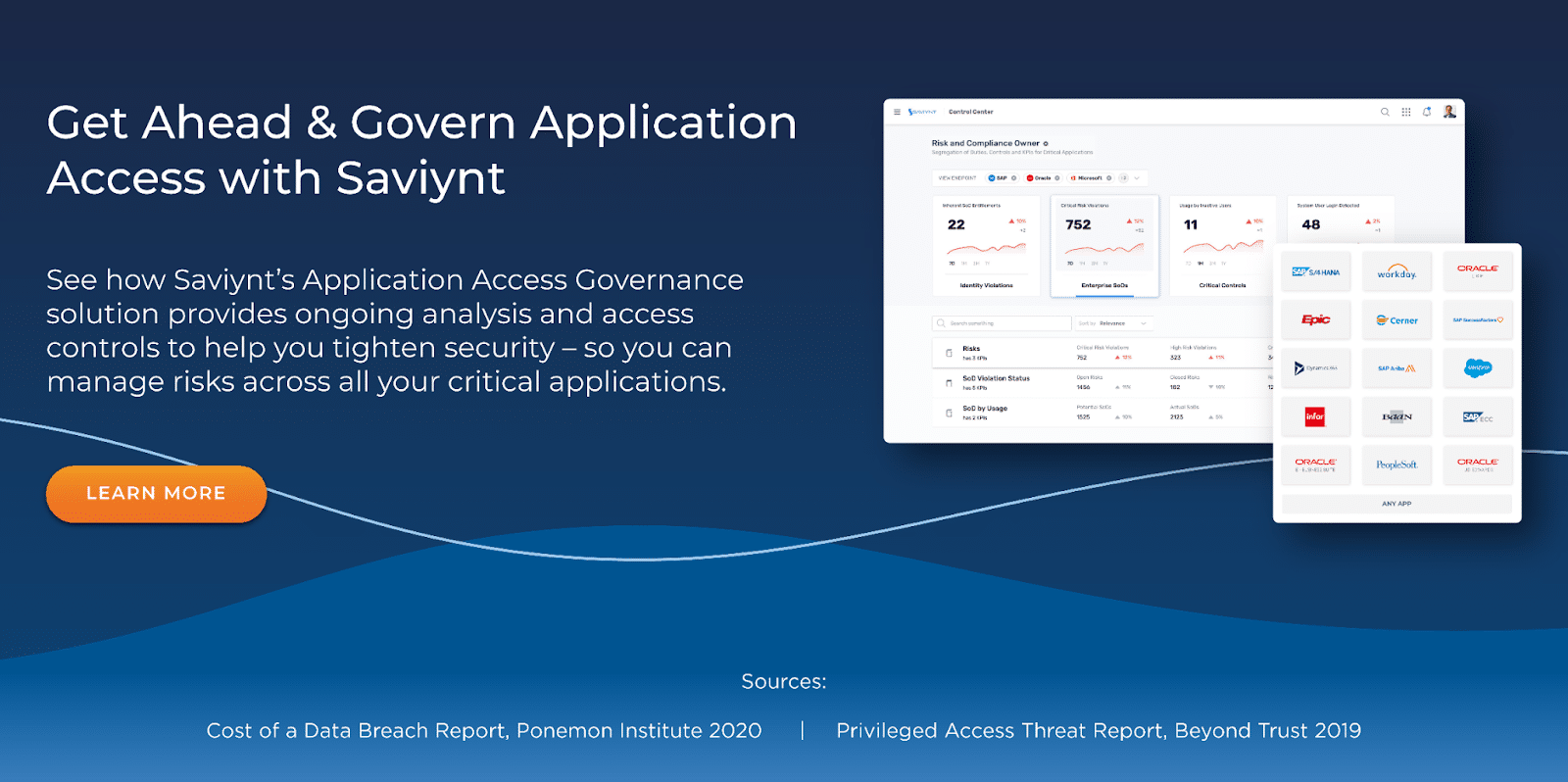
Task: Click the user profile avatar
Action: [x=1449, y=112]
